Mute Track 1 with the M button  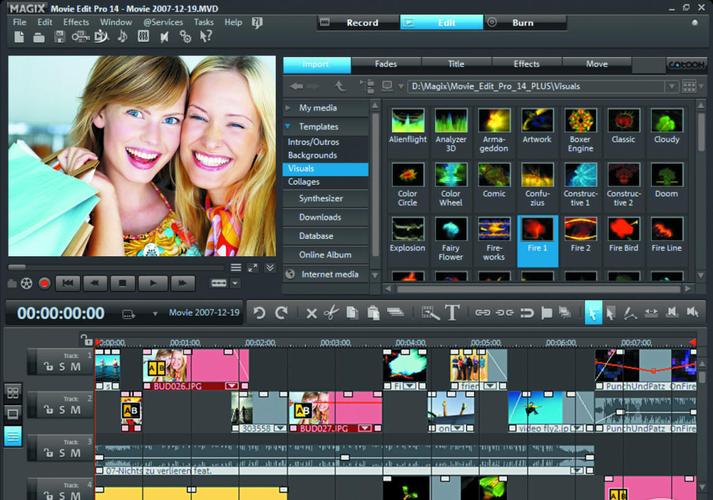pos(76,365)
